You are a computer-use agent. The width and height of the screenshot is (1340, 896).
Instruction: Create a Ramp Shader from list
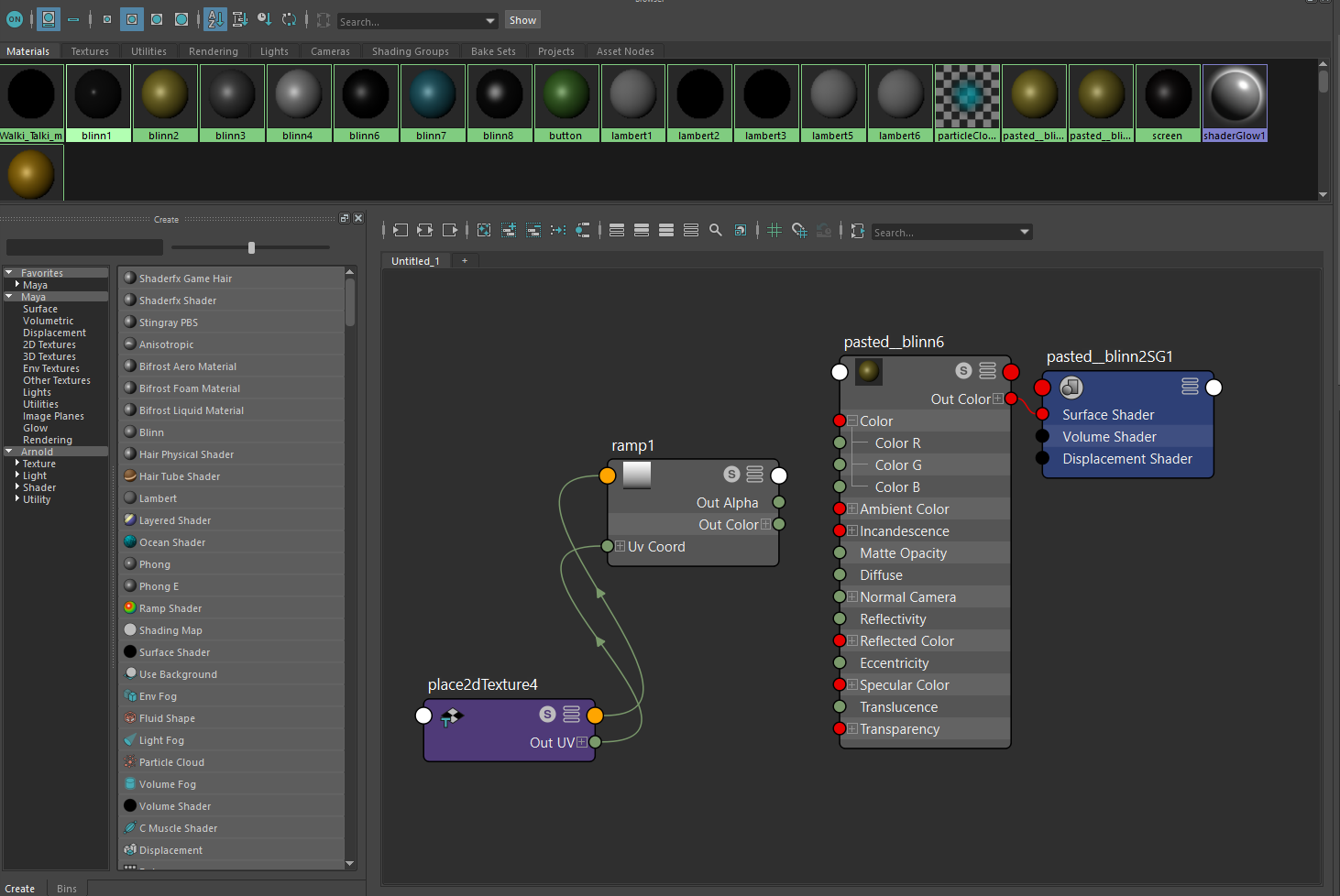point(232,608)
